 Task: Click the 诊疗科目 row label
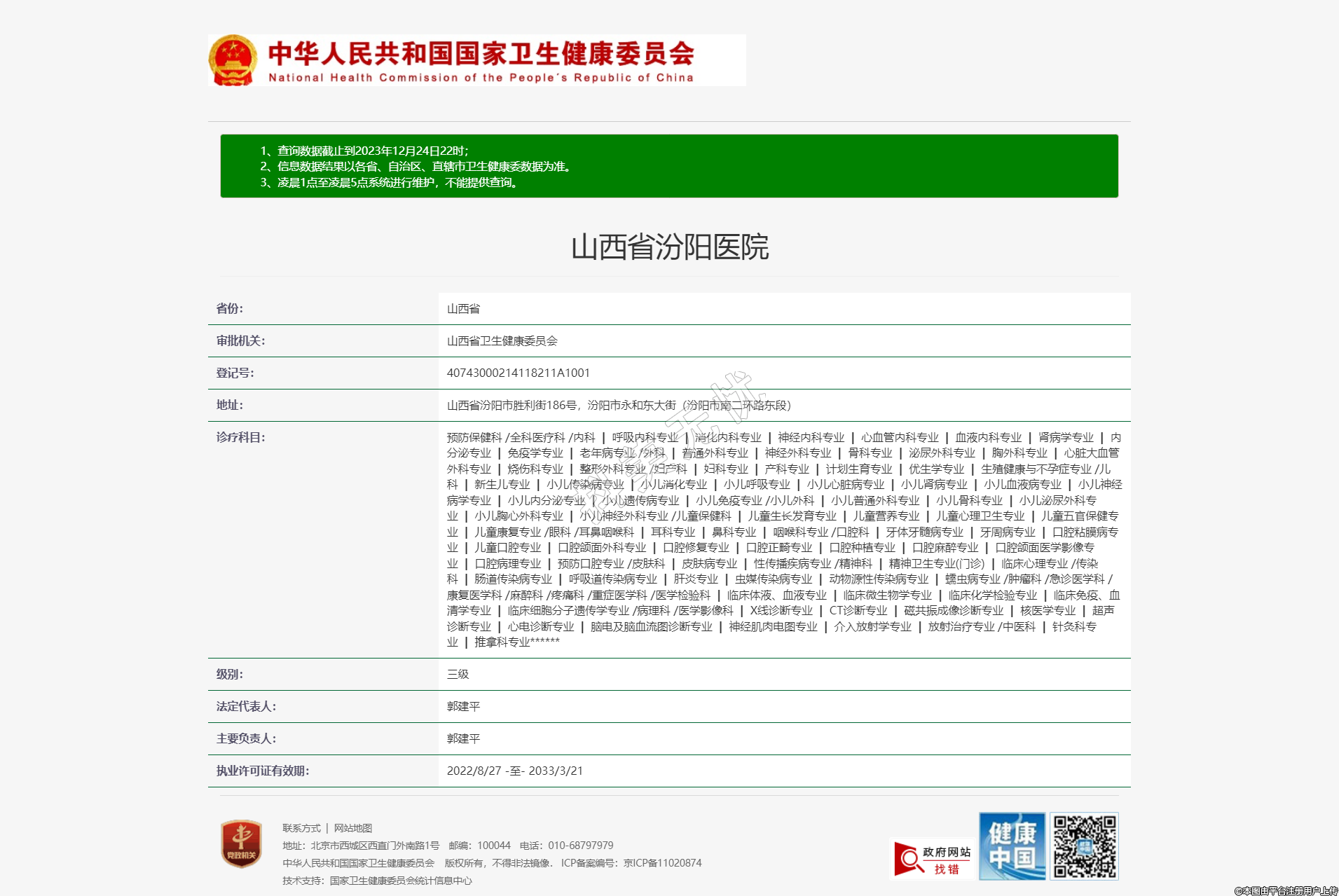(x=240, y=437)
